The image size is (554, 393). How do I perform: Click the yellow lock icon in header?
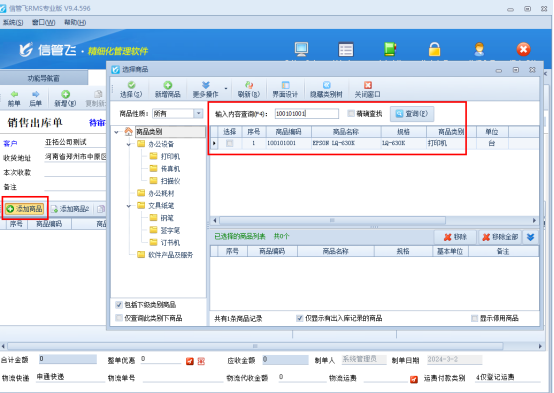pos(434,49)
